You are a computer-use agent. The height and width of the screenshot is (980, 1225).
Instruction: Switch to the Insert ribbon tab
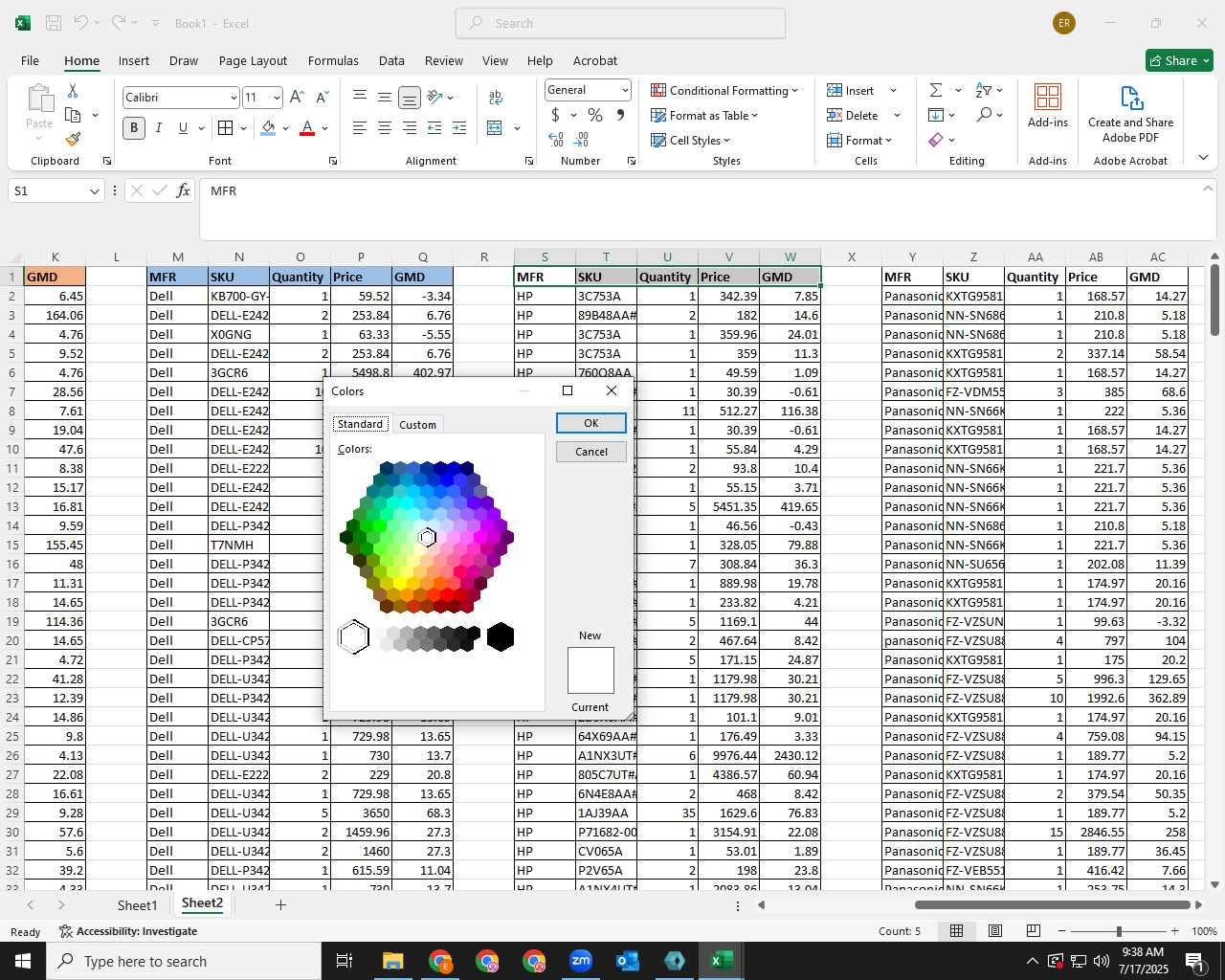click(x=134, y=60)
